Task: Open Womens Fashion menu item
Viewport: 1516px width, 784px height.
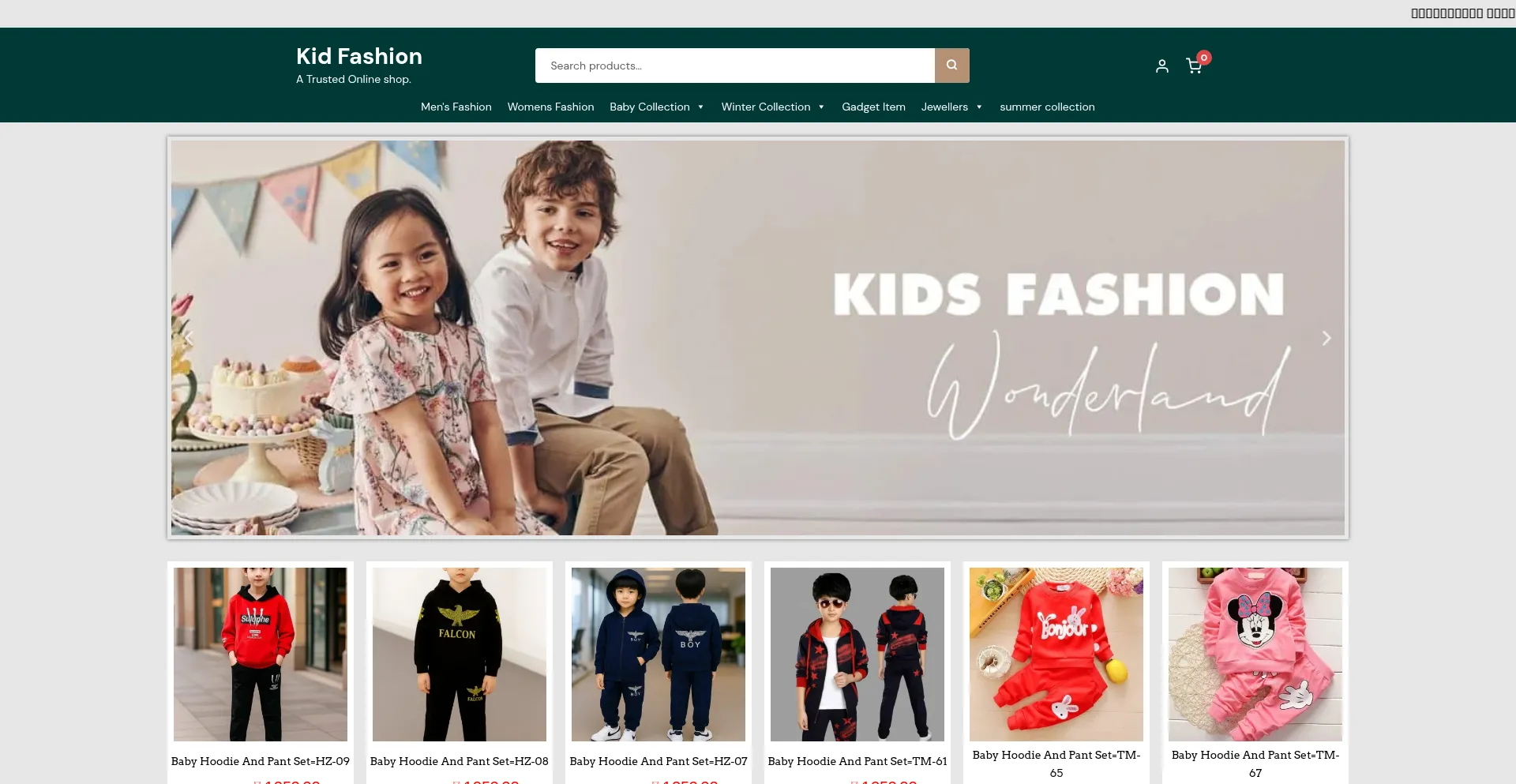Action: 550,107
